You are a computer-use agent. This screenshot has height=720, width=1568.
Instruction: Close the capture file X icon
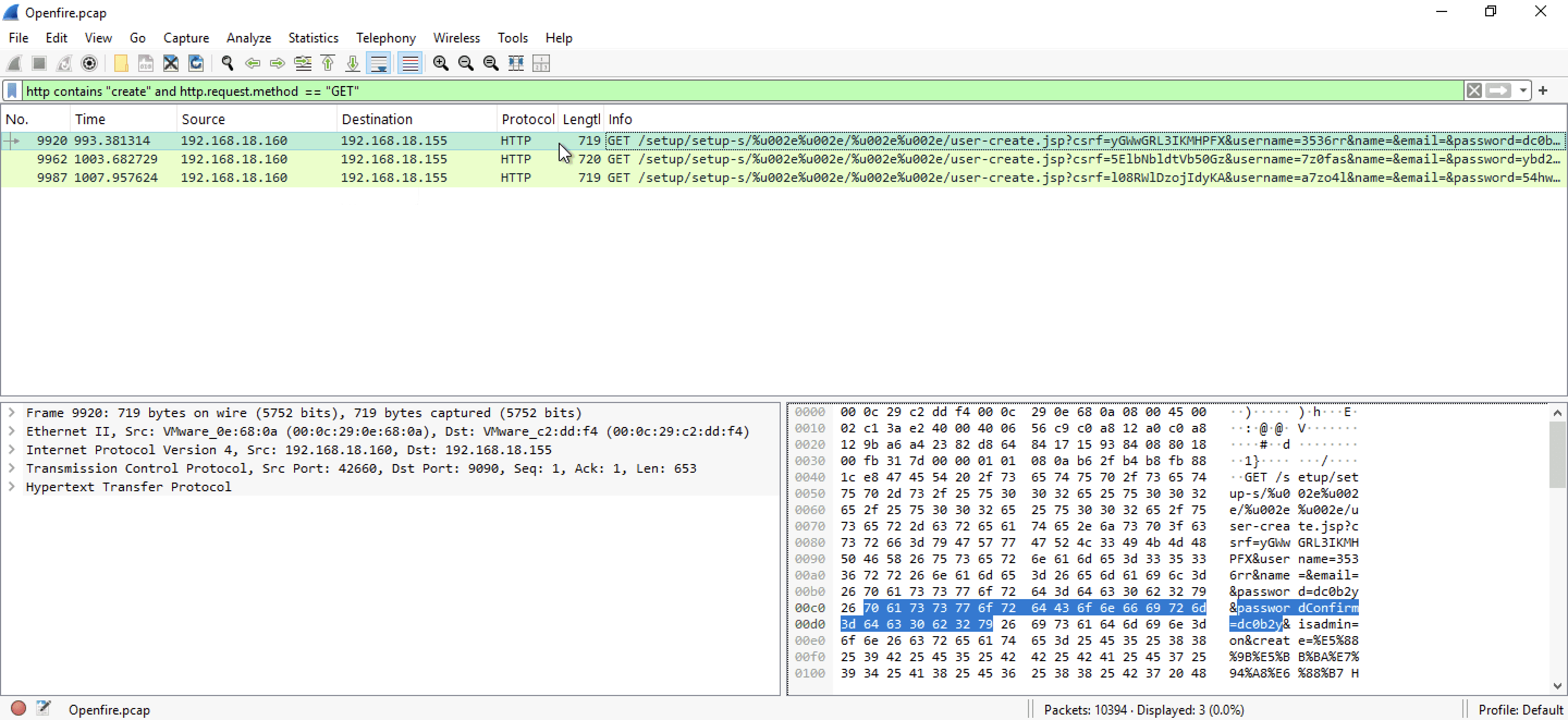[x=170, y=63]
